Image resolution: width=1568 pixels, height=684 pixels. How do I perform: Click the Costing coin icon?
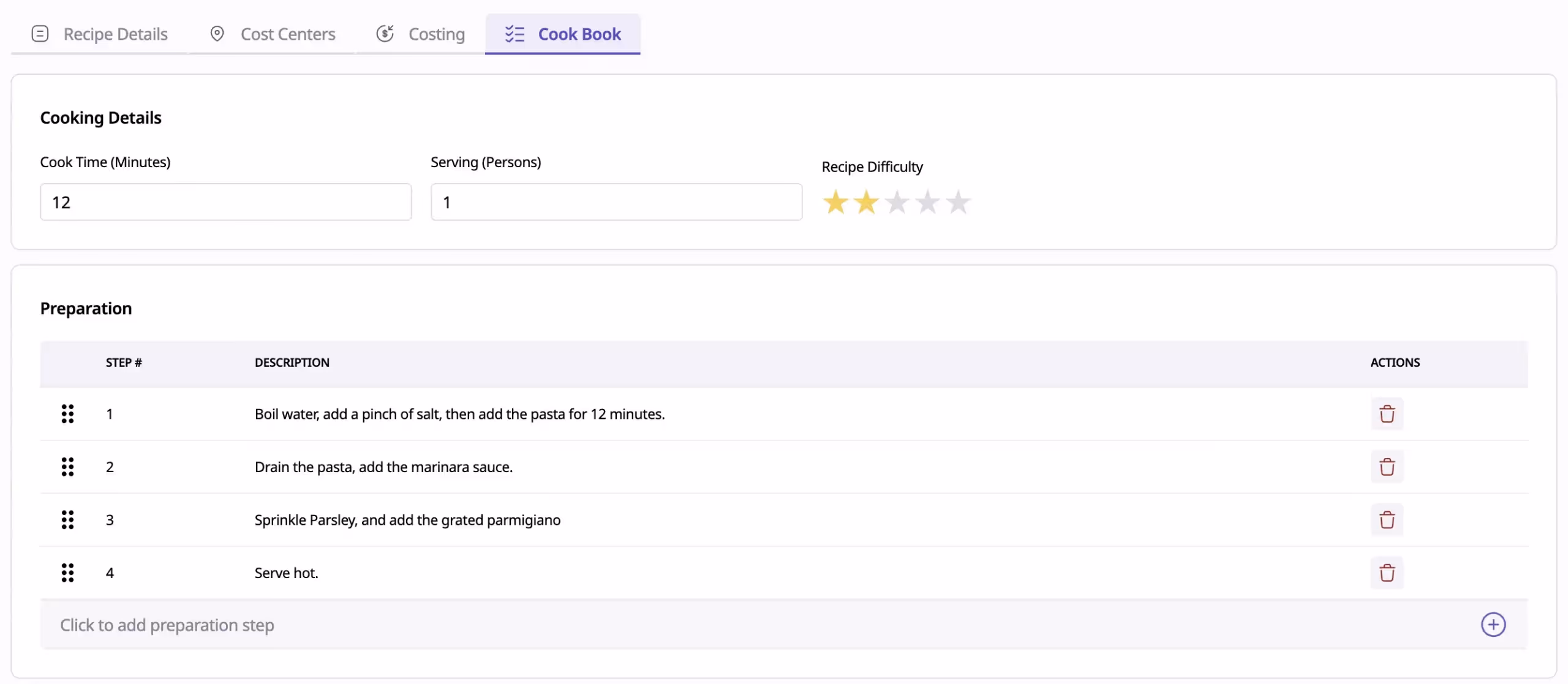385,34
